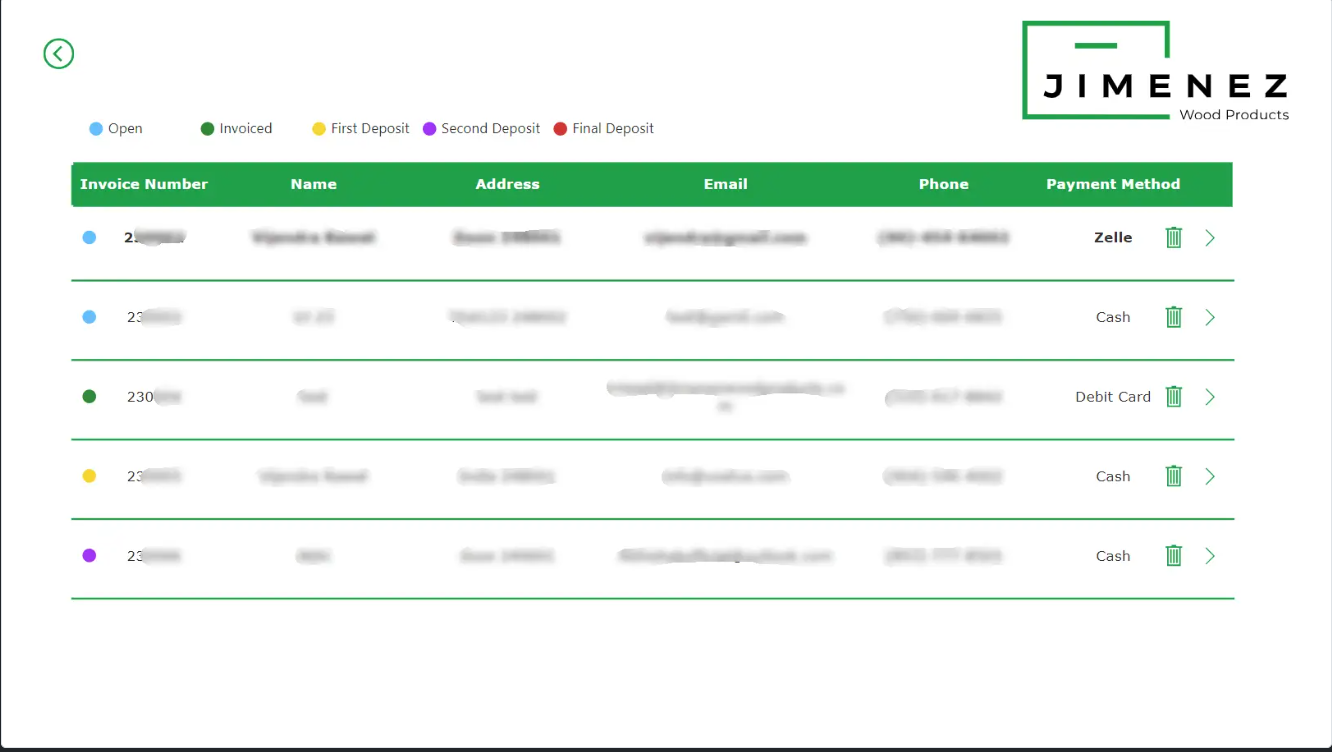This screenshot has height=752, width=1332.
Task: Open details arrow for the Zelle invoice
Action: pos(1210,238)
